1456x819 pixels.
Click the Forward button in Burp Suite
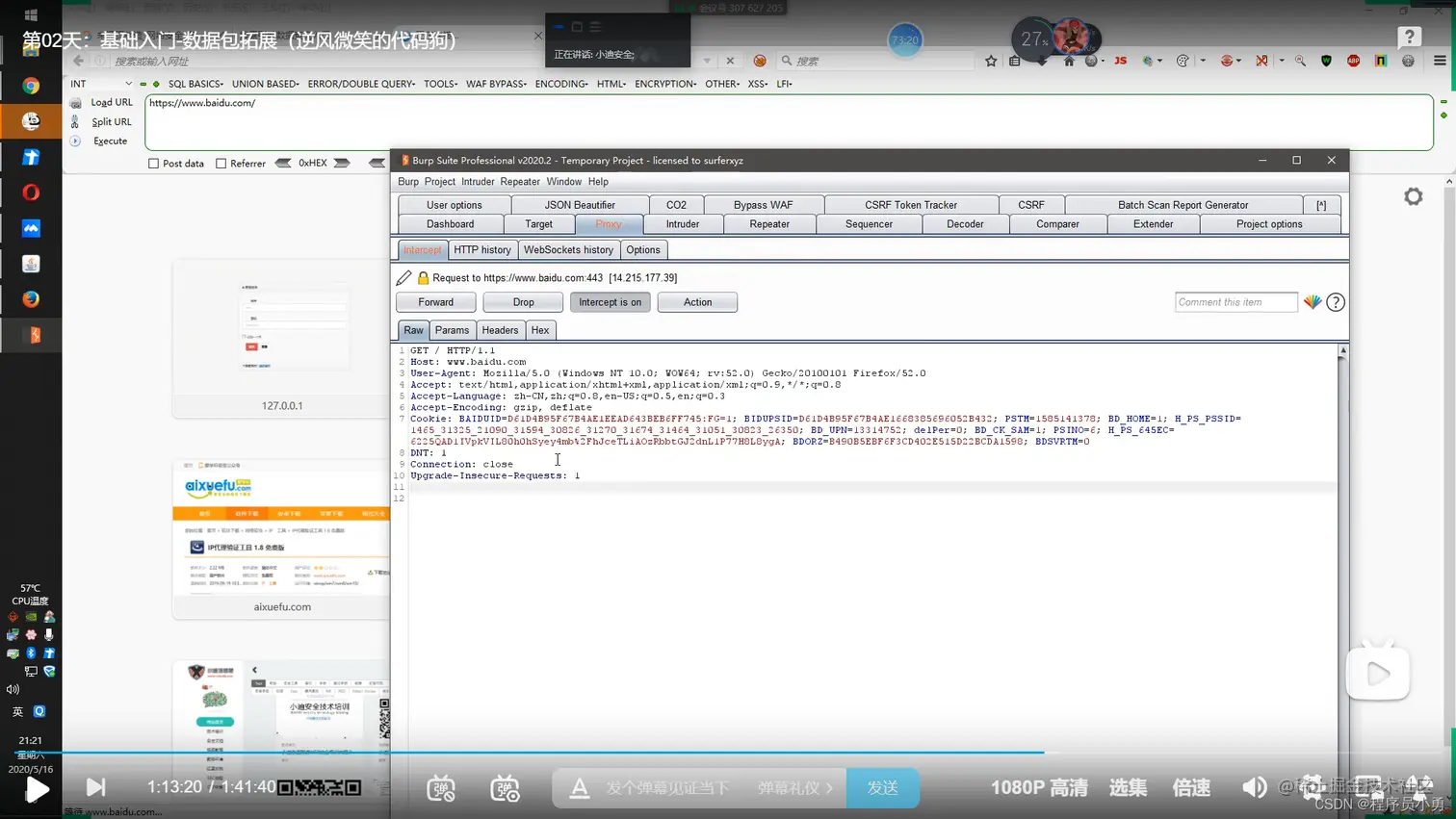(x=435, y=302)
